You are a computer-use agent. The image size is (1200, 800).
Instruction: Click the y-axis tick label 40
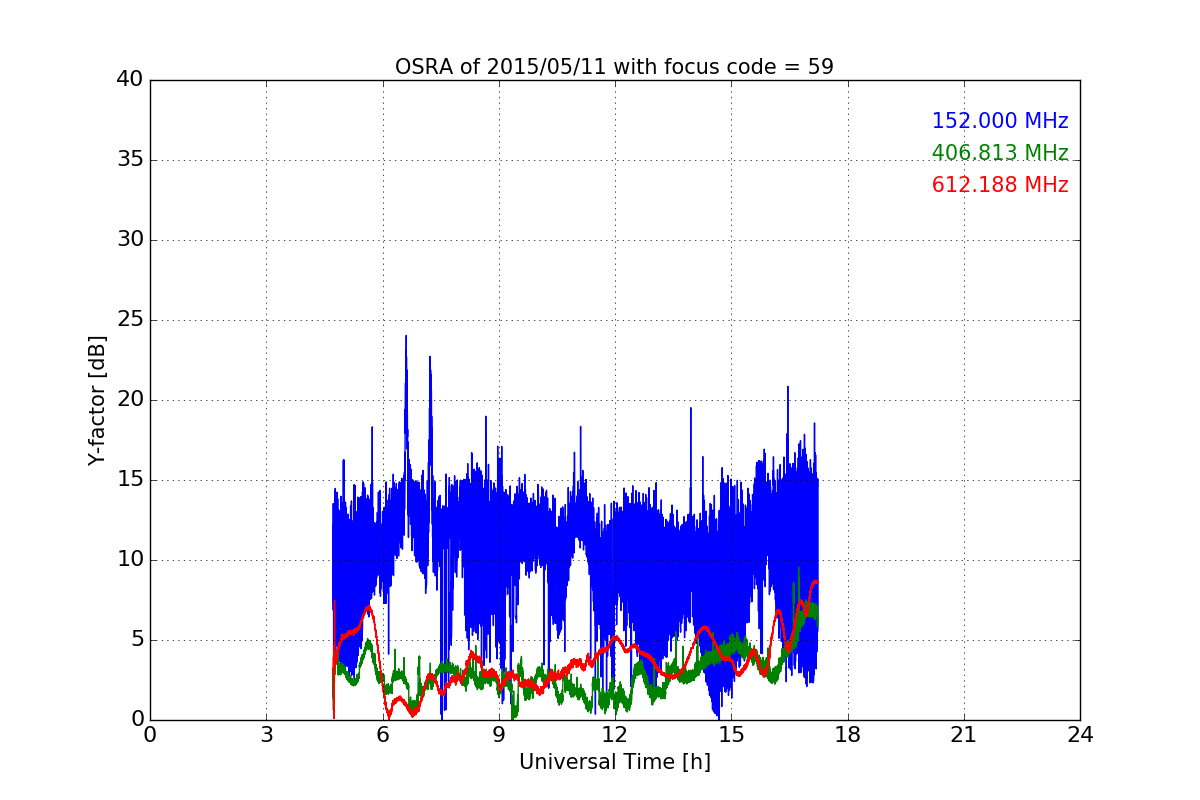point(130,80)
